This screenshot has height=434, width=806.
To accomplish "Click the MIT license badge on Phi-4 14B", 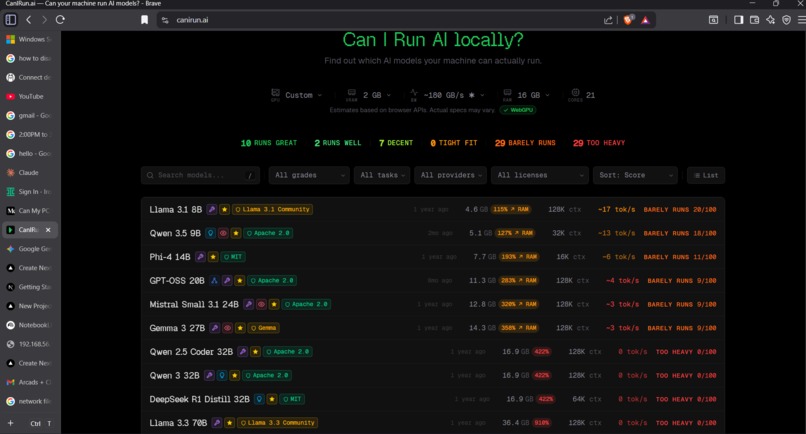I will click(x=233, y=257).
